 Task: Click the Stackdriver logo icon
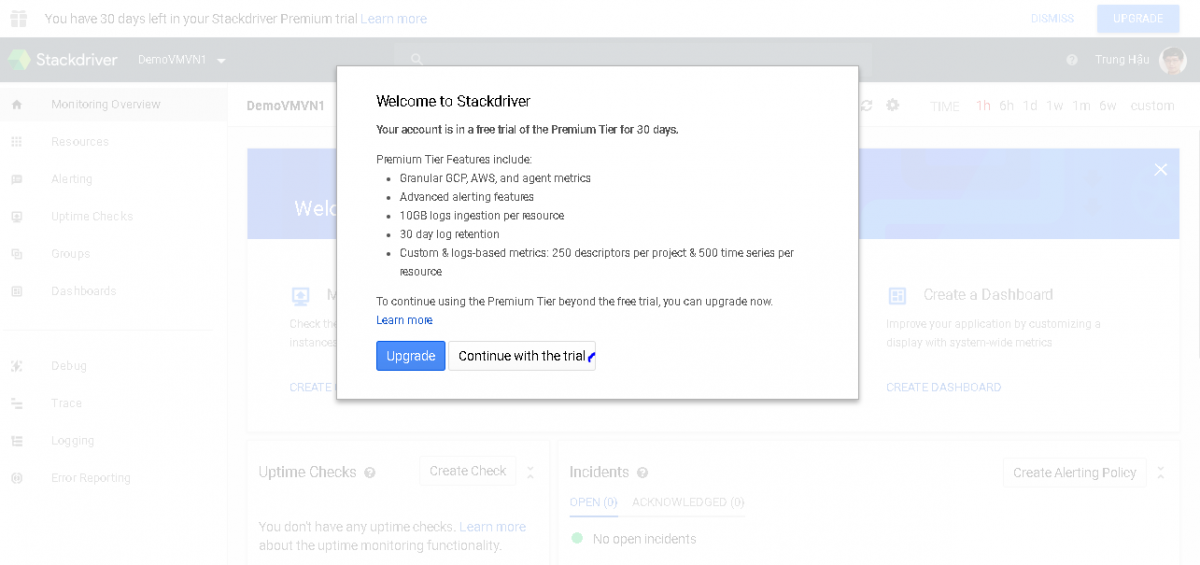(x=19, y=60)
